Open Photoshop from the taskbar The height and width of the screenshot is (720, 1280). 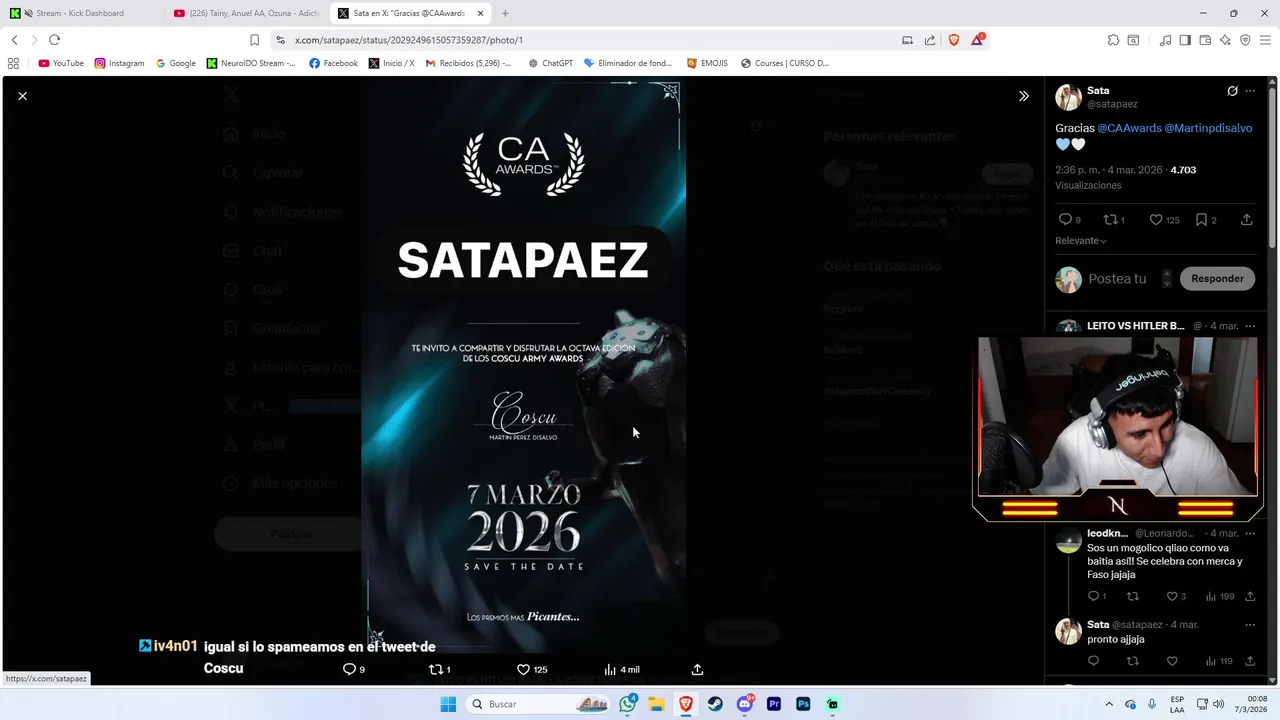click(803, 704)
